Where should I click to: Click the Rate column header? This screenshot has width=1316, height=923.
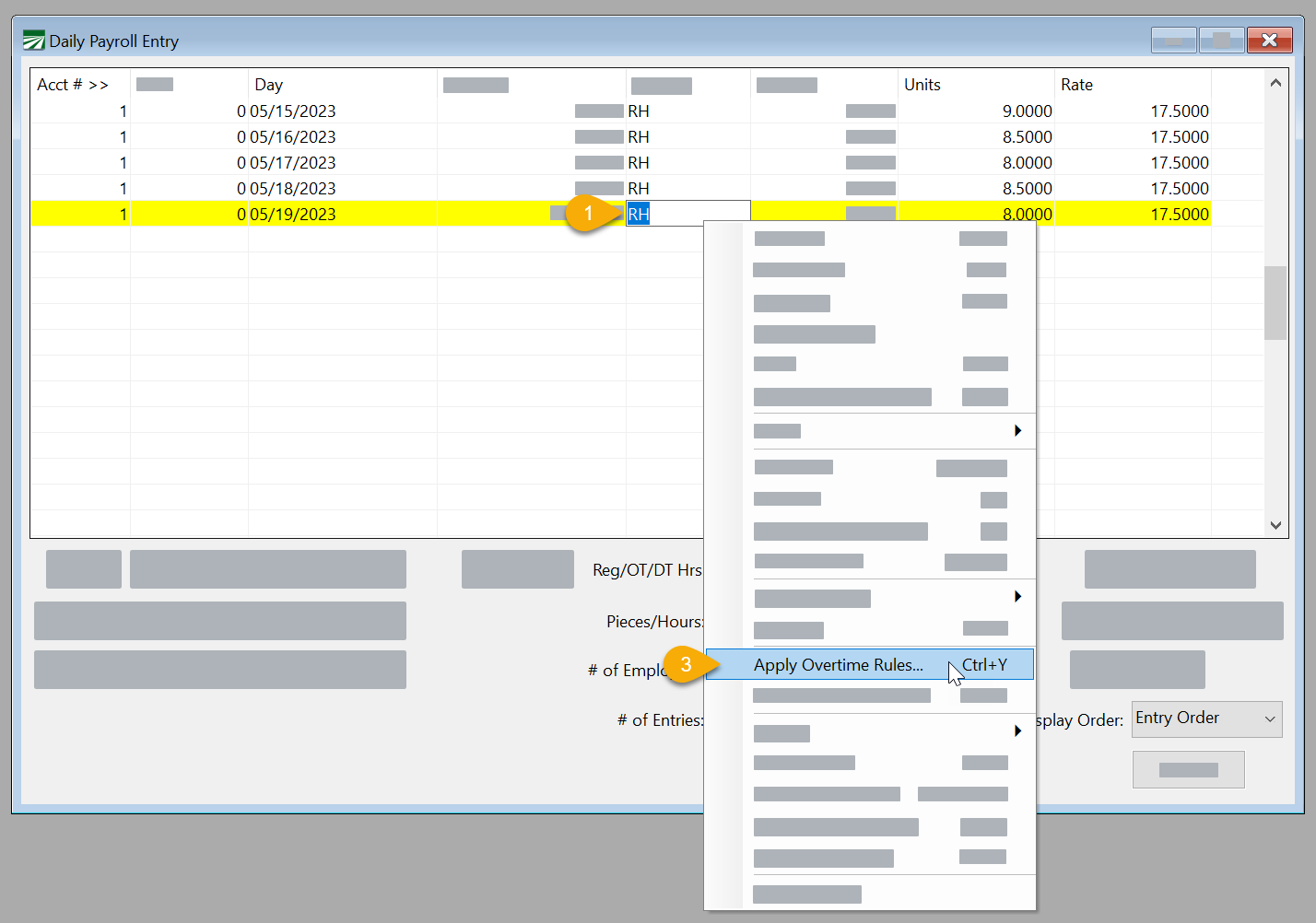(x=1076, y=85)
